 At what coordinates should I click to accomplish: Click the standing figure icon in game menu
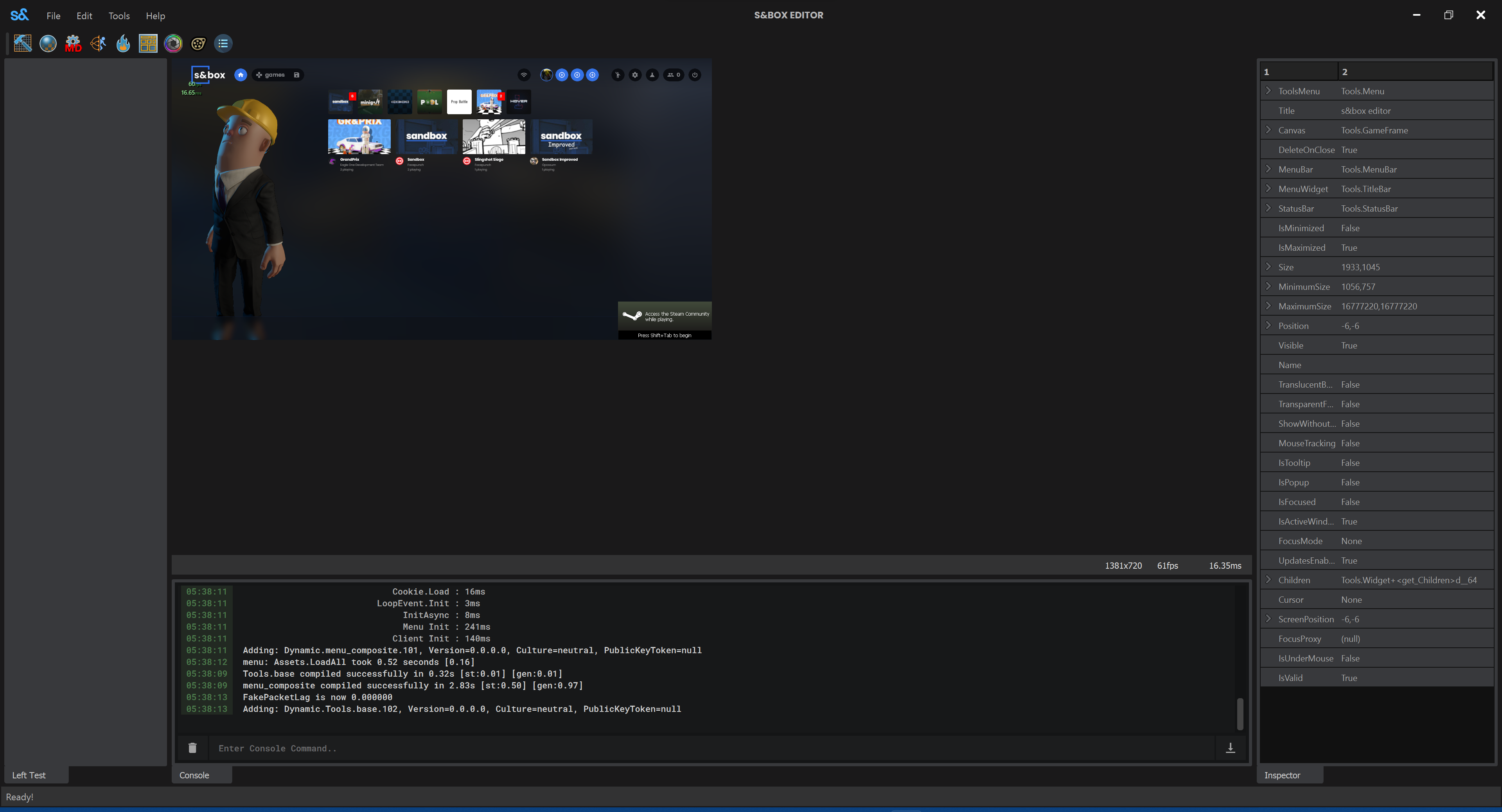(x=618, y=75)
